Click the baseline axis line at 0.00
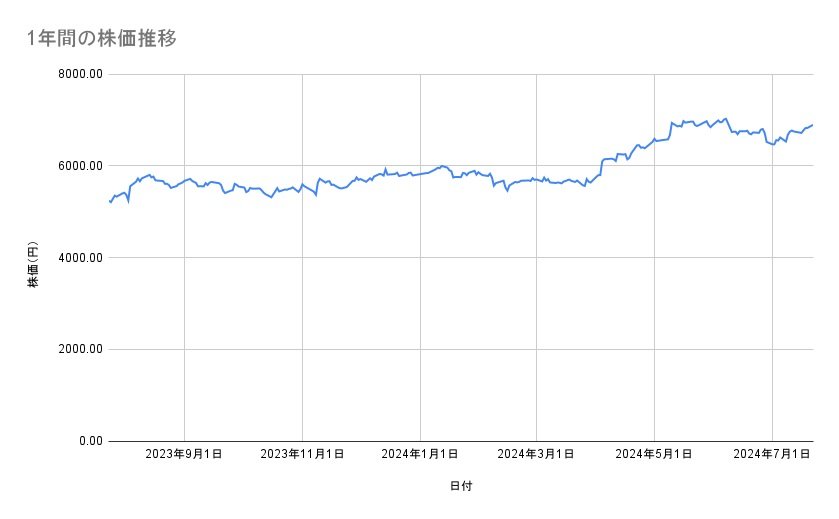The height and width of the screenshot is (519, 839). (460, 441)
